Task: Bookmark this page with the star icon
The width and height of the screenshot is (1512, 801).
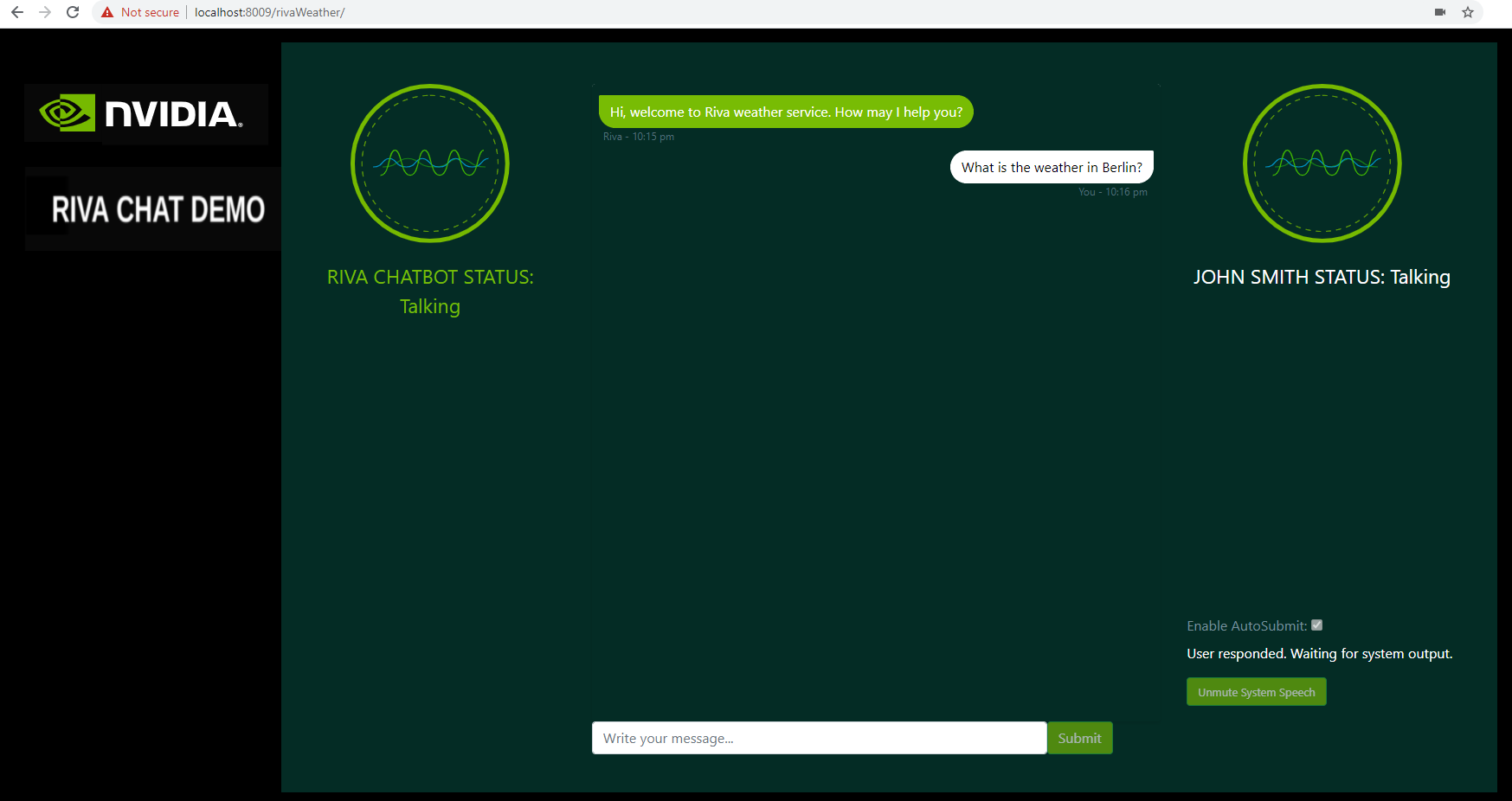Action: [1468, 12]
